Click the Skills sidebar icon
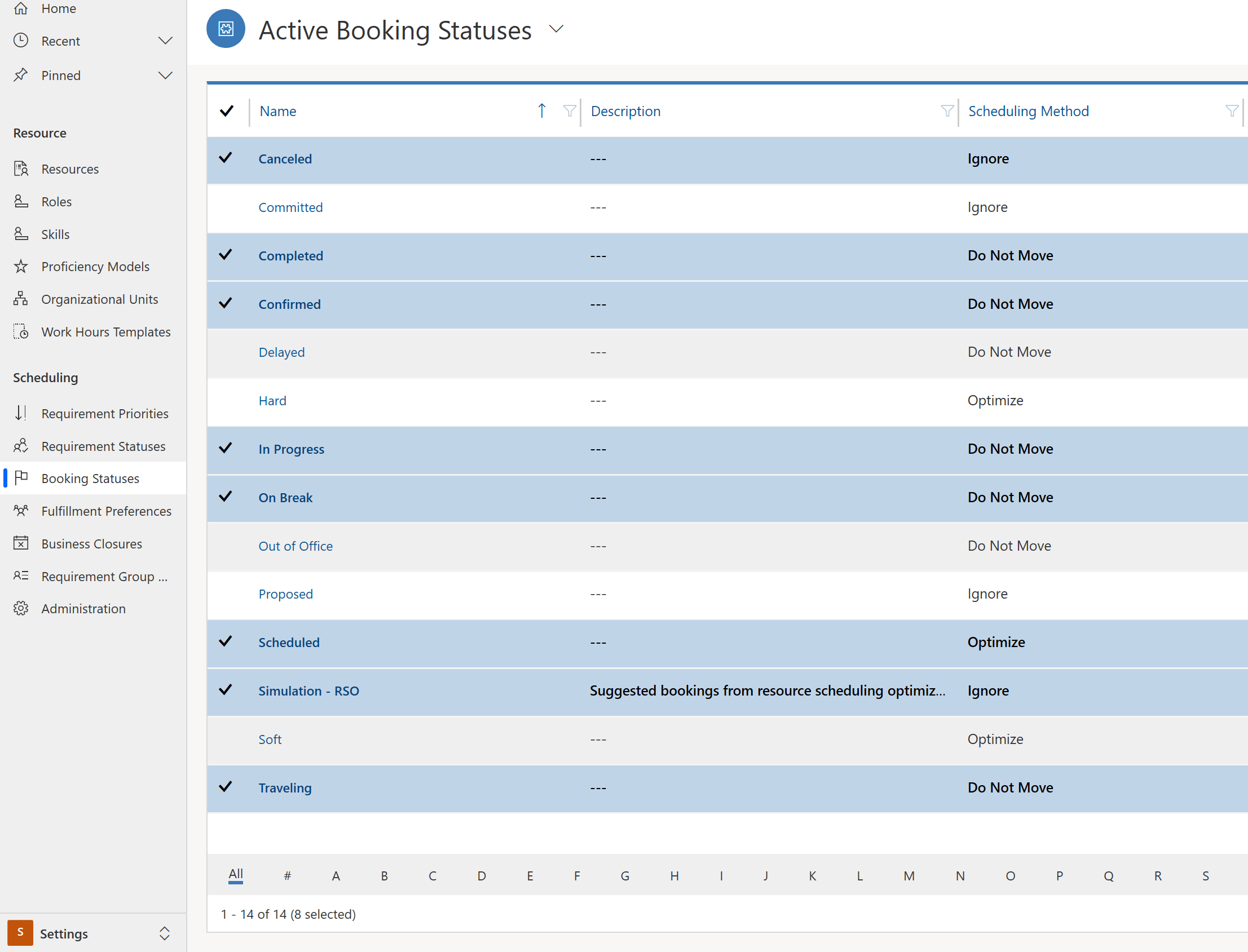The image size is (1248, 952). (22, 234)
